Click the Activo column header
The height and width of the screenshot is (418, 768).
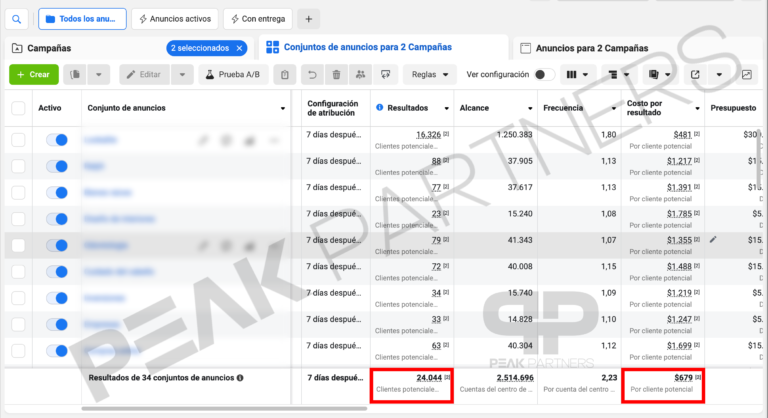pyautogui.click(x=49, y=108)
